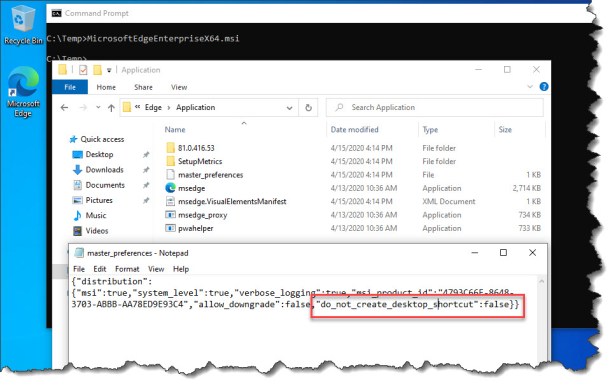The image size is (616, 388).
Task: Open the Customize Quick Access Toolbar arrow
Action: point(109,70)
